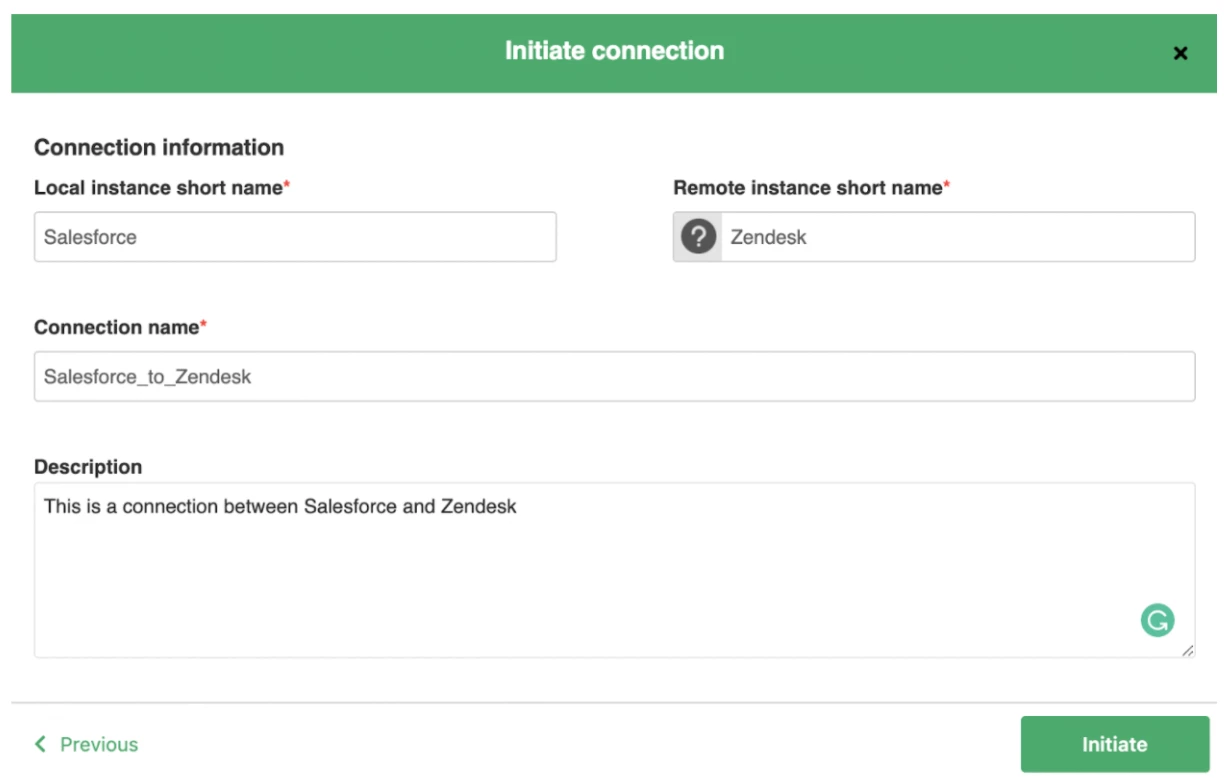Screen dimensions: 1224x782
Task: Grab the Description textarea resize handle
Action: point(1187,650)
